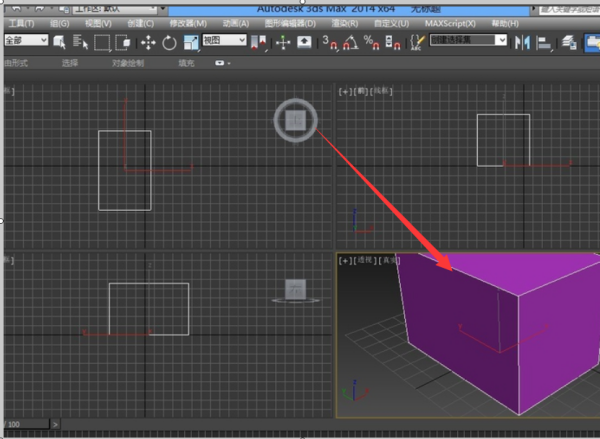Click the Select Object tool icon

[x=59, y=42]
